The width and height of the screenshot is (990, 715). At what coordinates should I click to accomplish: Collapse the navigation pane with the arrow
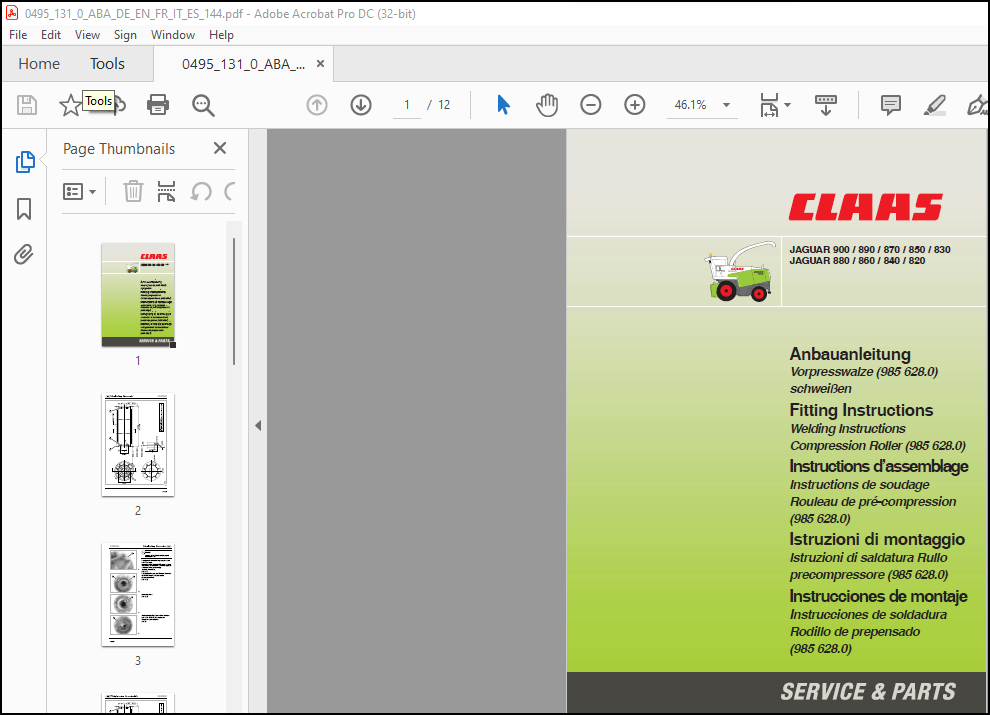click(258, 425)
